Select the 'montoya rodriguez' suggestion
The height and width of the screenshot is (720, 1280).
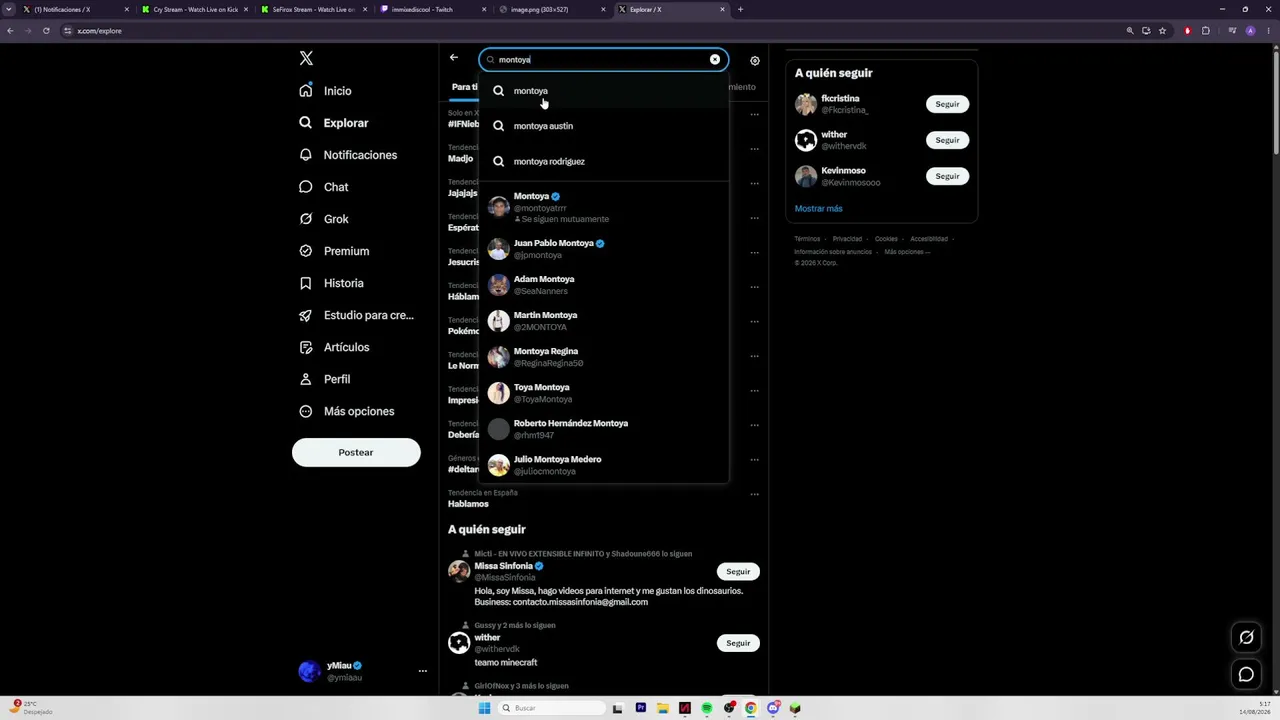coord(604,161)
